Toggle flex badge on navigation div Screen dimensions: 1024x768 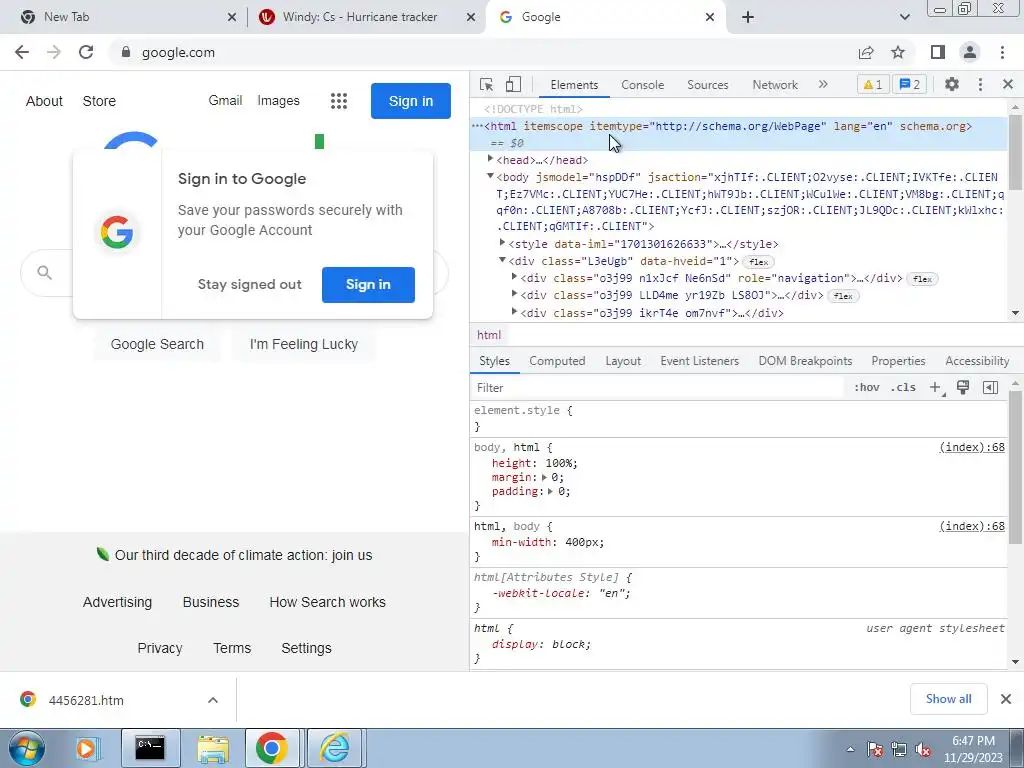[922, 279]
